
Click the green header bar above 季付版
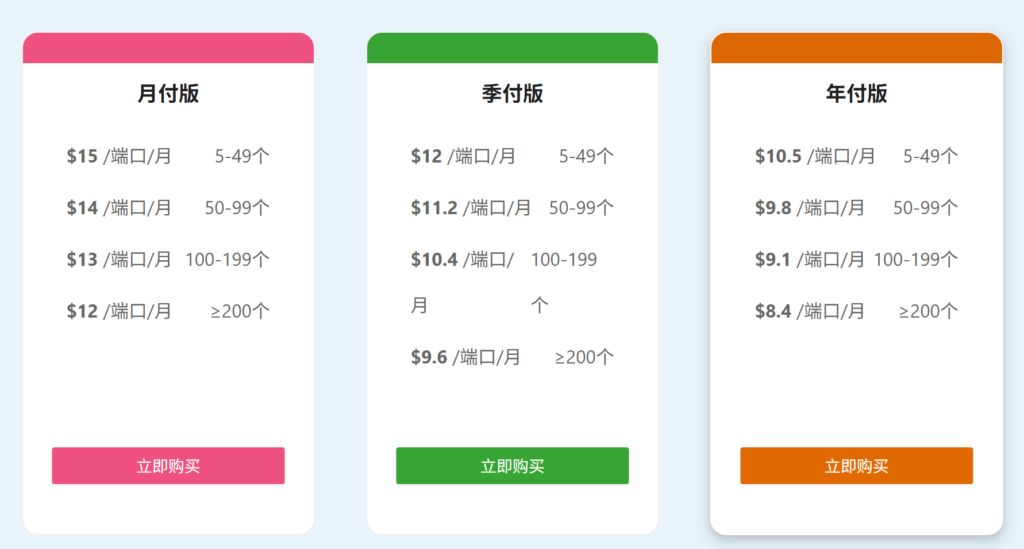click(512, 48)
